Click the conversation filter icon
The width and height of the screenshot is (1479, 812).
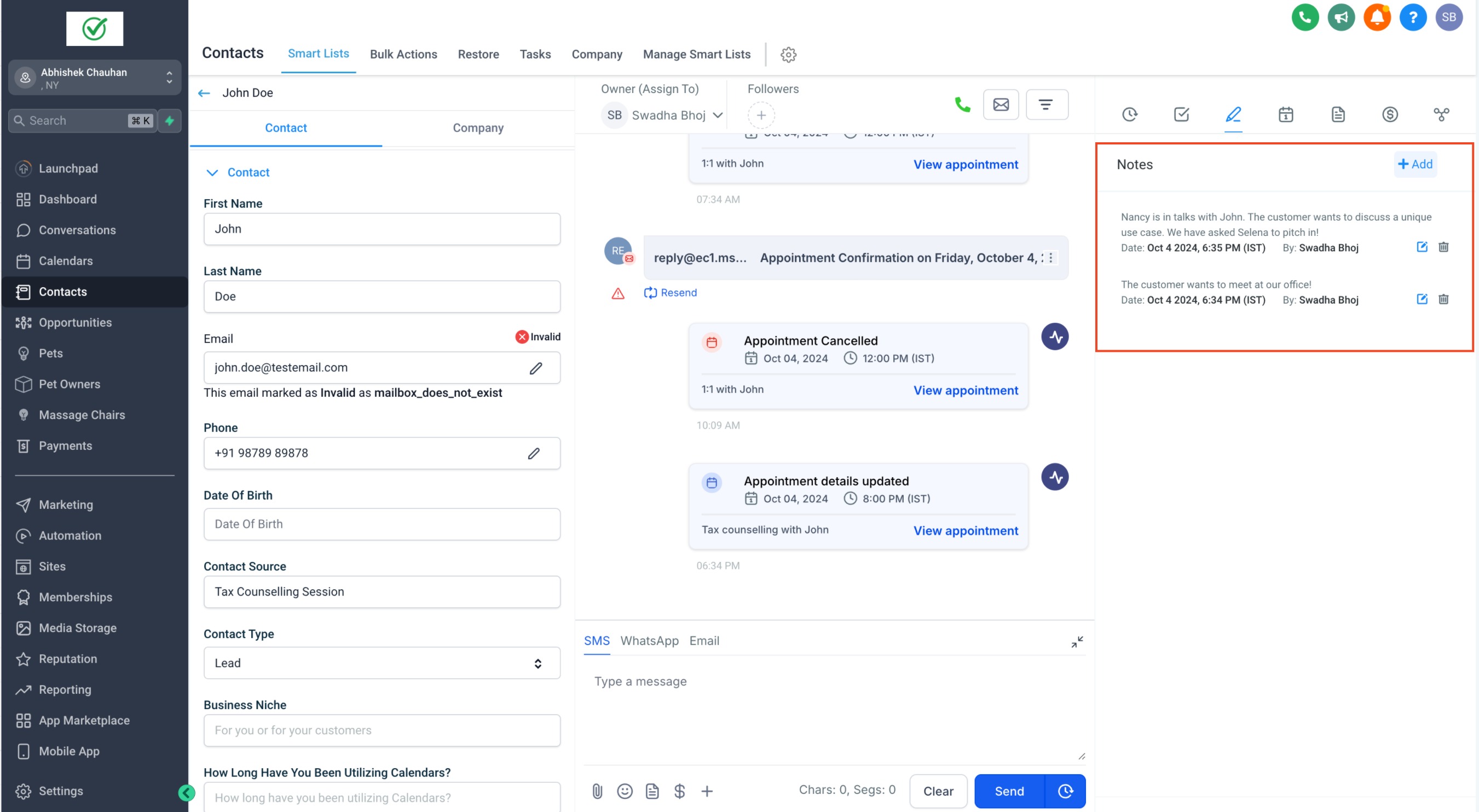(1046, 105)
